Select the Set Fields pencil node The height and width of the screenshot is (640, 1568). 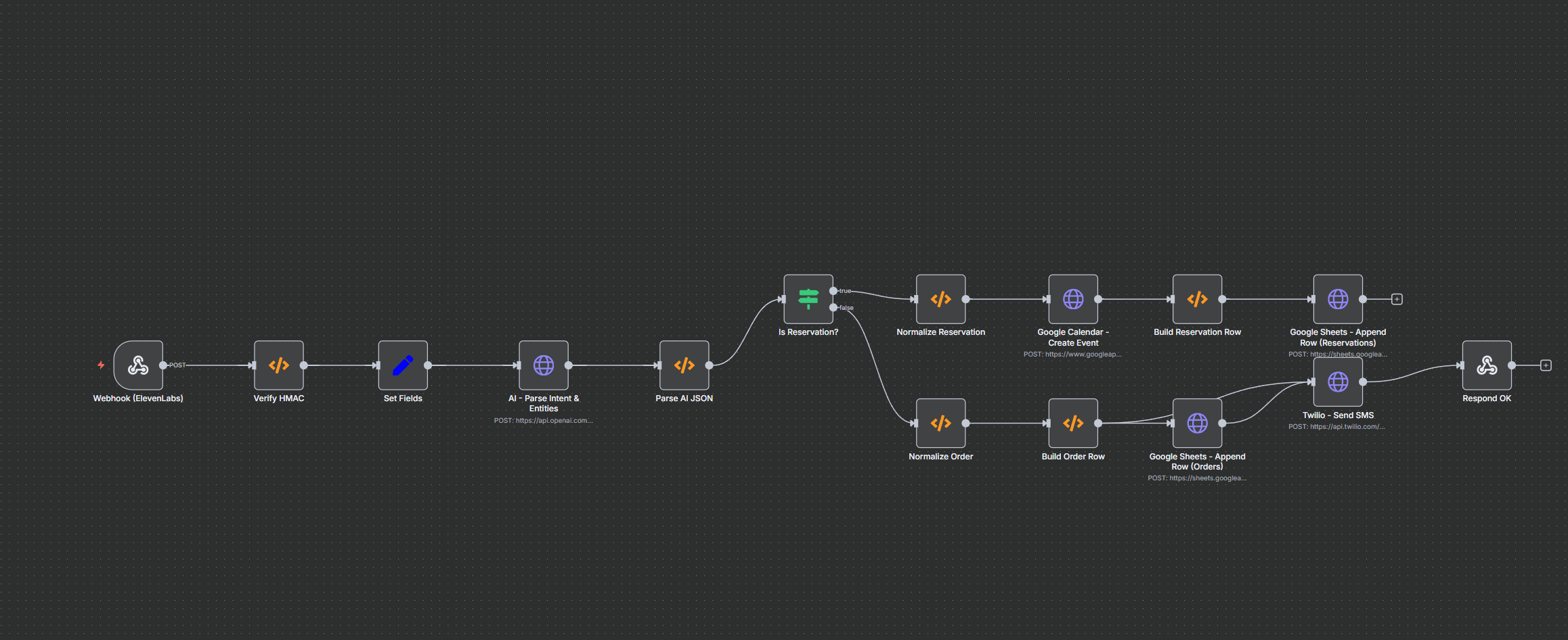[x=403, y=365]
